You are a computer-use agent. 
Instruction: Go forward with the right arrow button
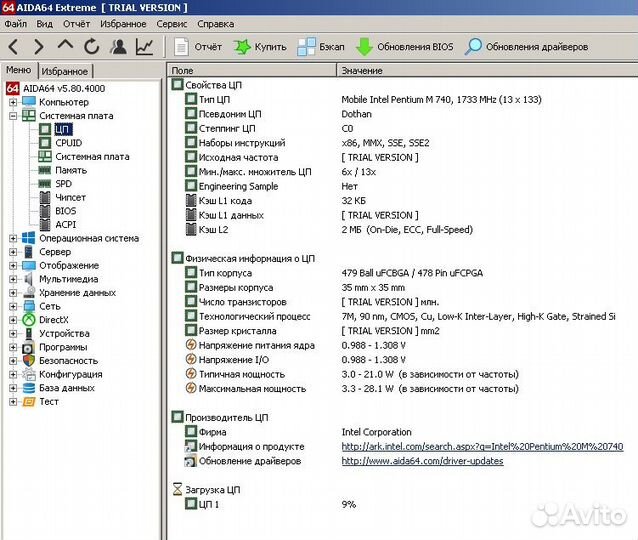tap(39, 47)
